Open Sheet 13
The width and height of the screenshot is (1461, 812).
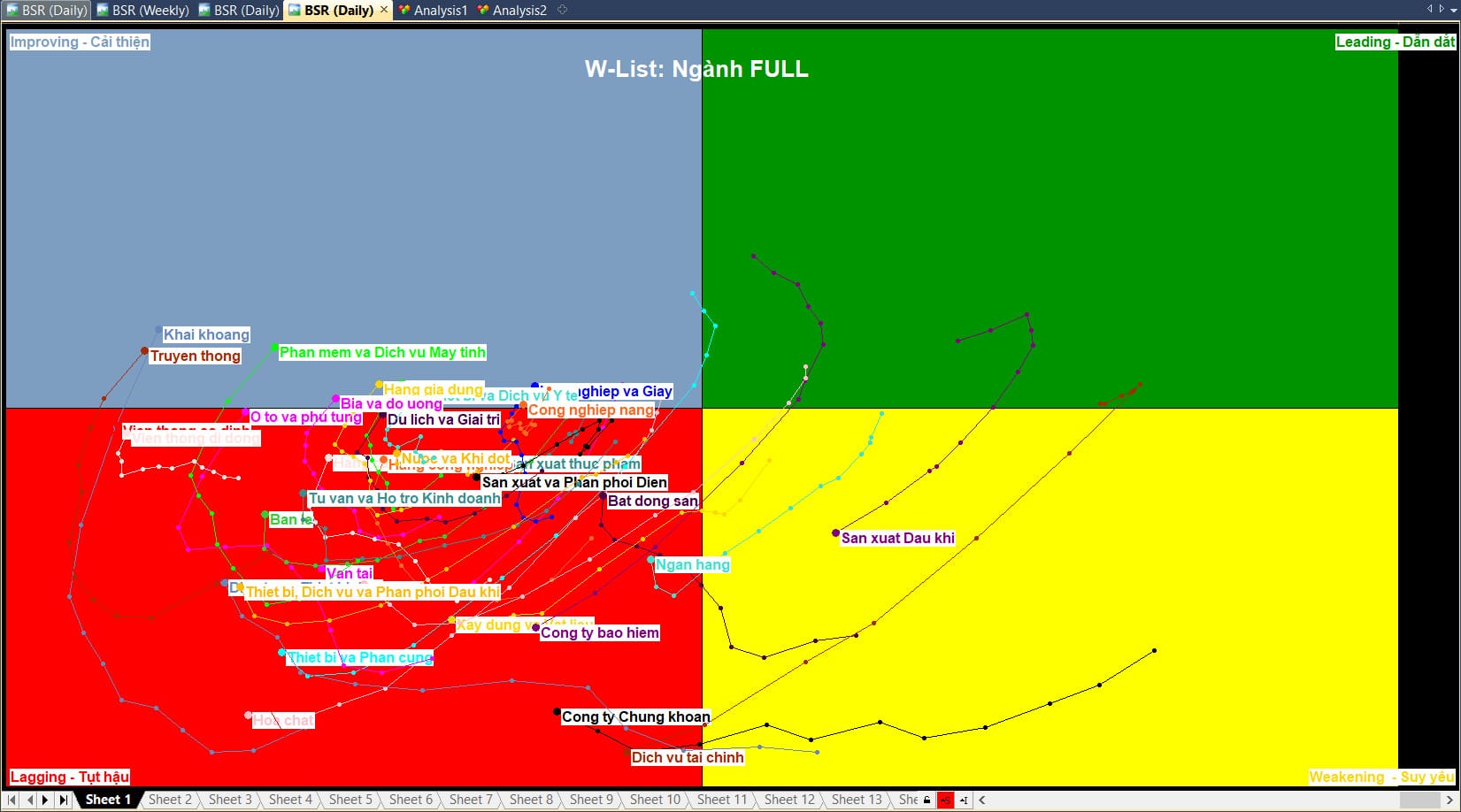(857, 800)
